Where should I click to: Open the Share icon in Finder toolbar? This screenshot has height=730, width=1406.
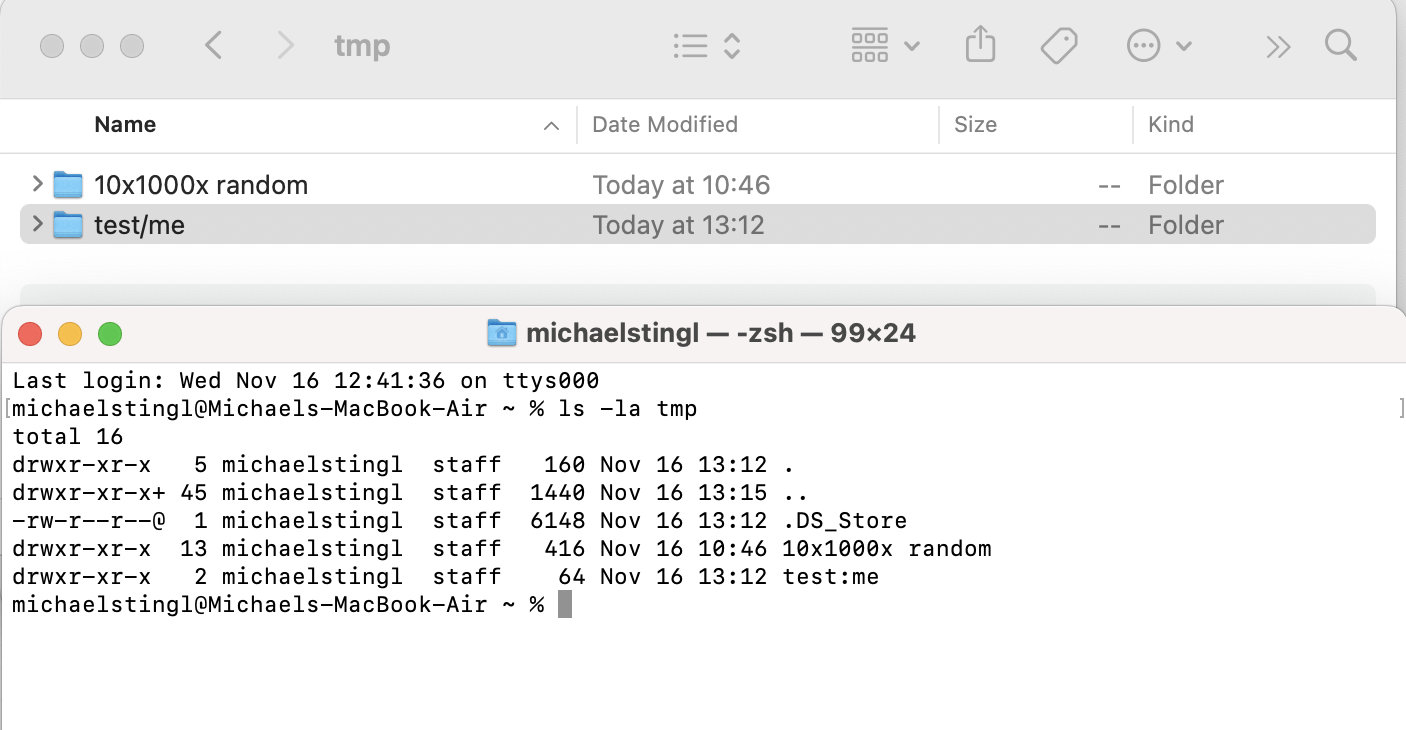(980, 45)
